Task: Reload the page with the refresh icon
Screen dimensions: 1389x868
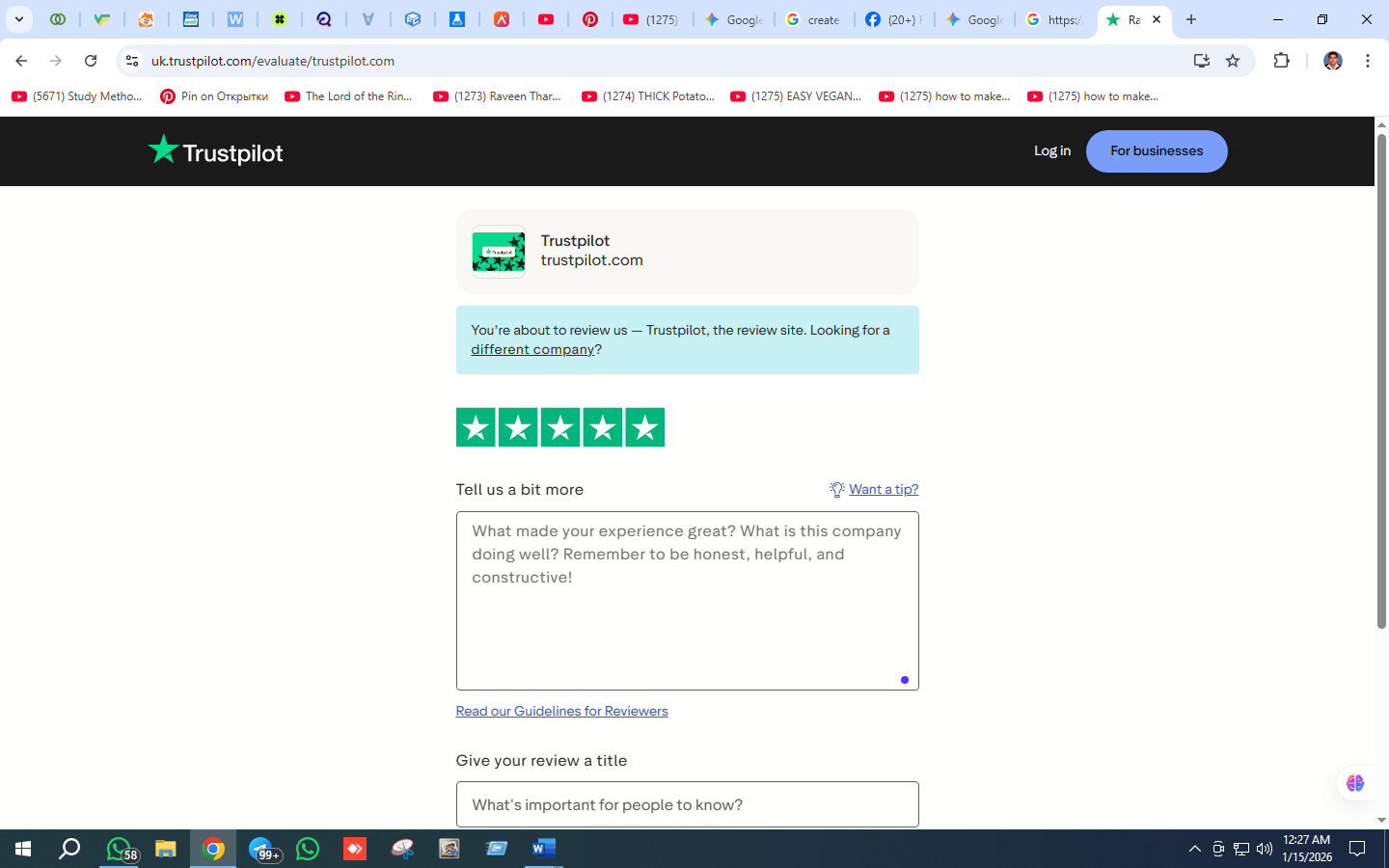Action: tap(91, 61)
